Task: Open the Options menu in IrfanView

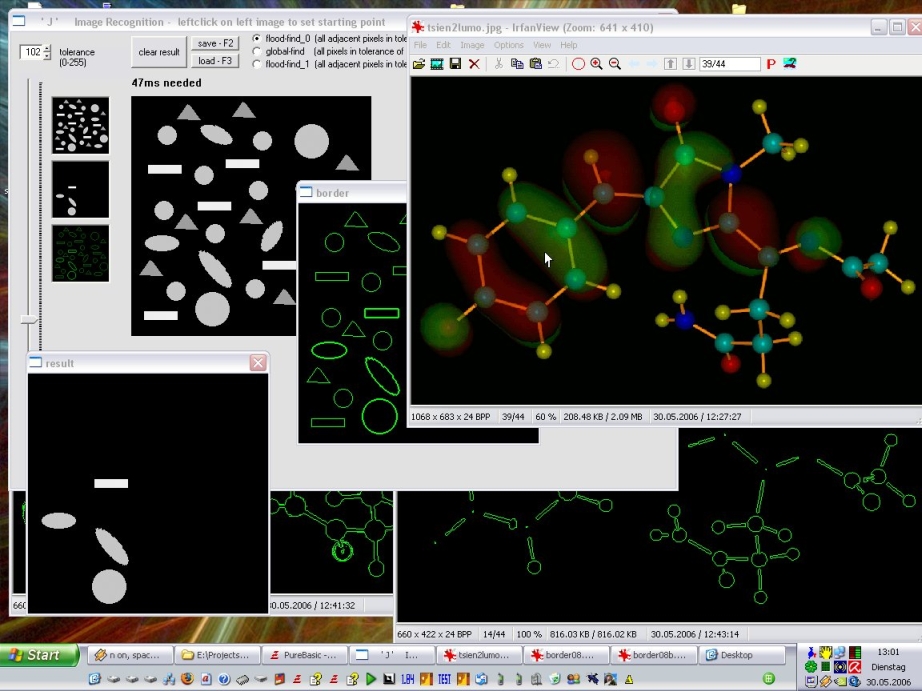Action: [x=509, y=45]
